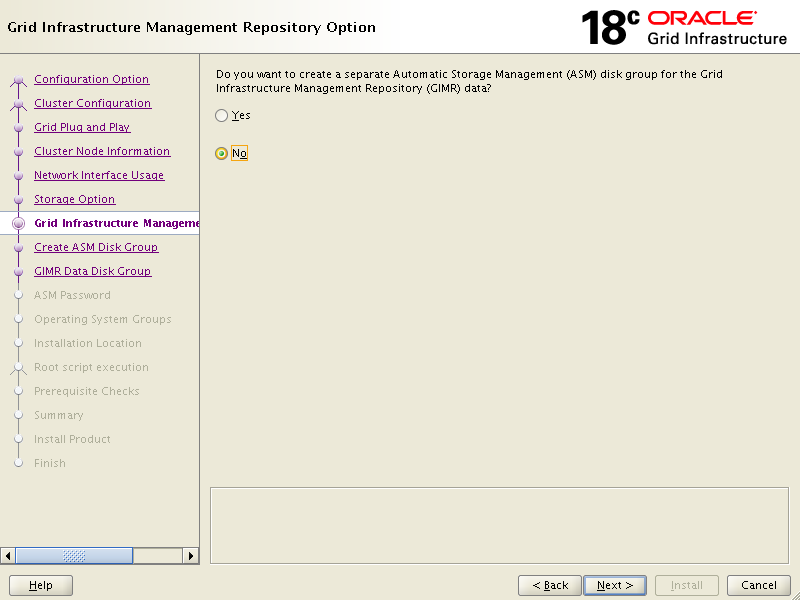Go to Cluster Configuration step

click(x=92, y=103)
